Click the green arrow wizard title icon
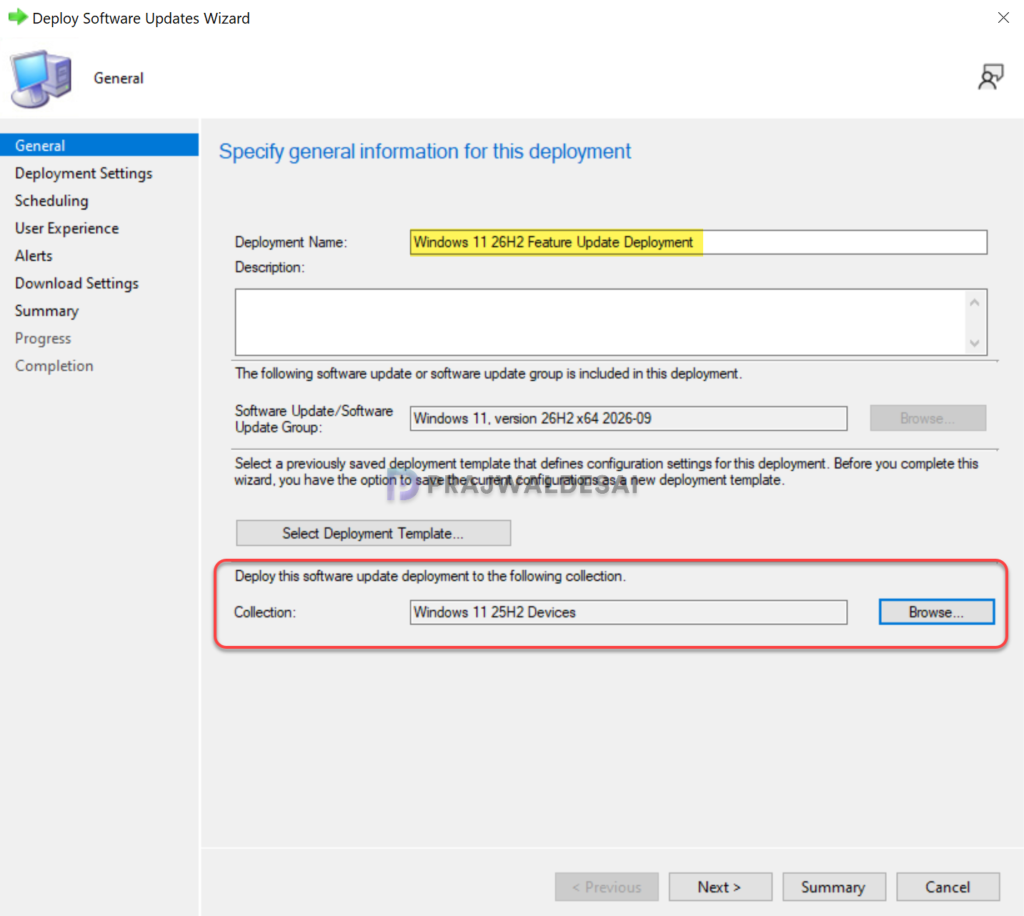This screenshot has height=916, width=1024. pyautogui.click(x=18, y=17)
